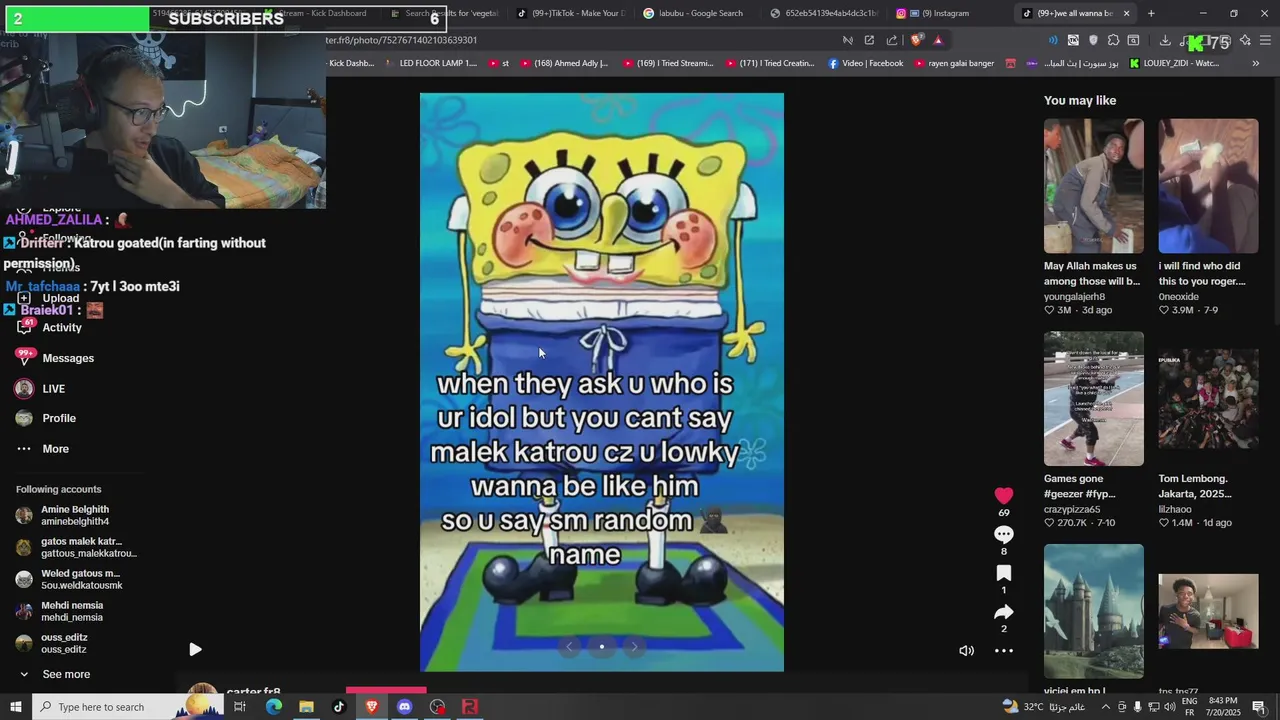Open File Explorer from taskbar
The height and width of the screenshot is (720, 1280).
pos(306,707)
